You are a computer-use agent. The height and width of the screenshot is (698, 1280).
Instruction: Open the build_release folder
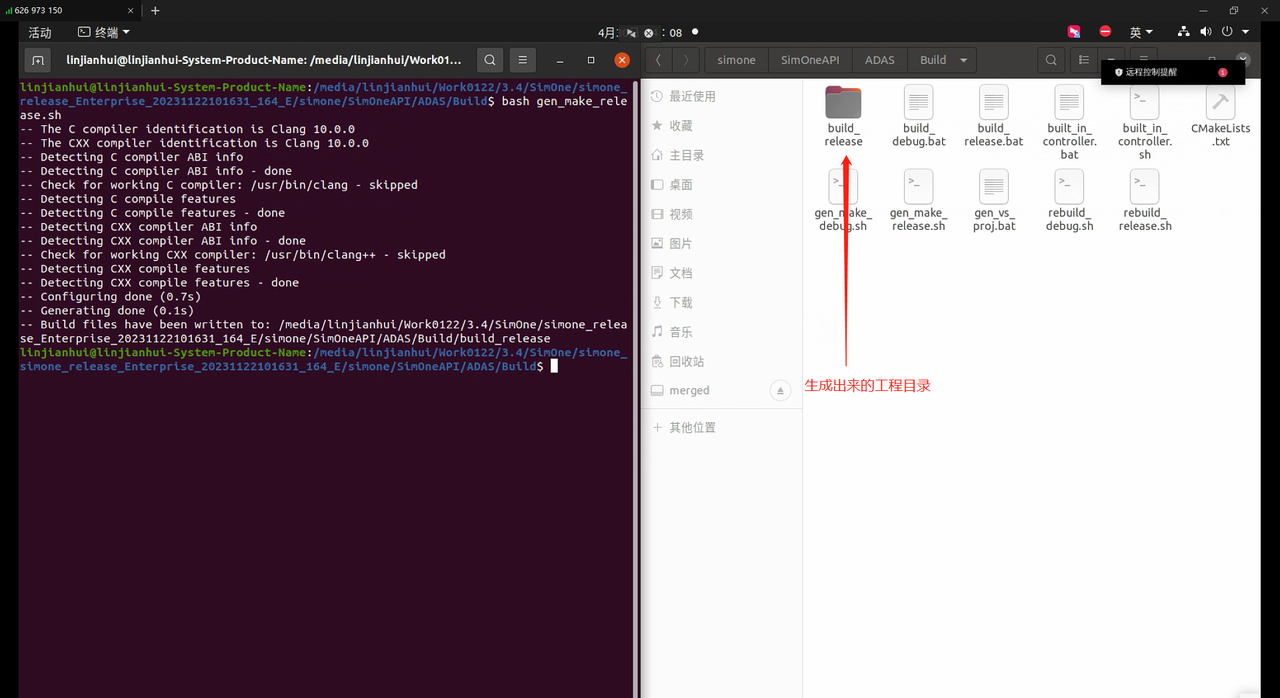tap(843, 103)
